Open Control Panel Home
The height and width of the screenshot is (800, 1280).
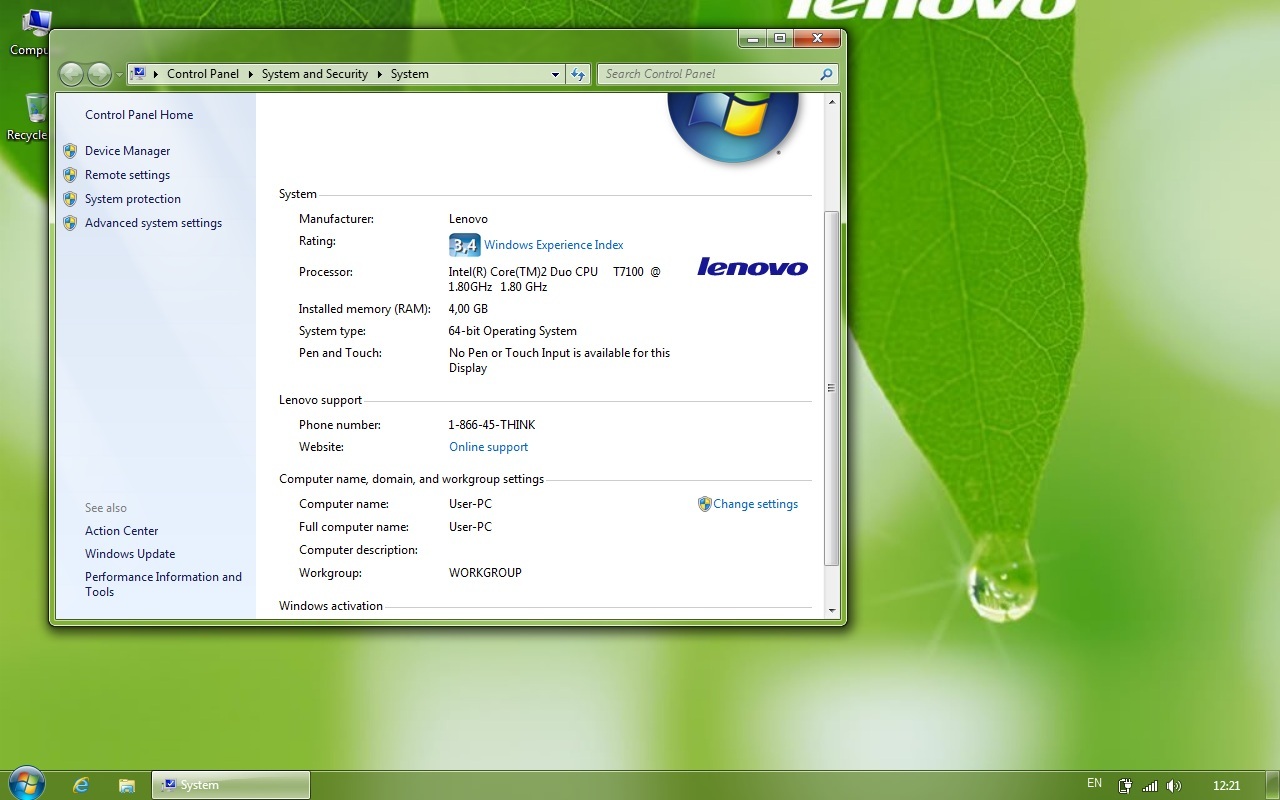139,115
